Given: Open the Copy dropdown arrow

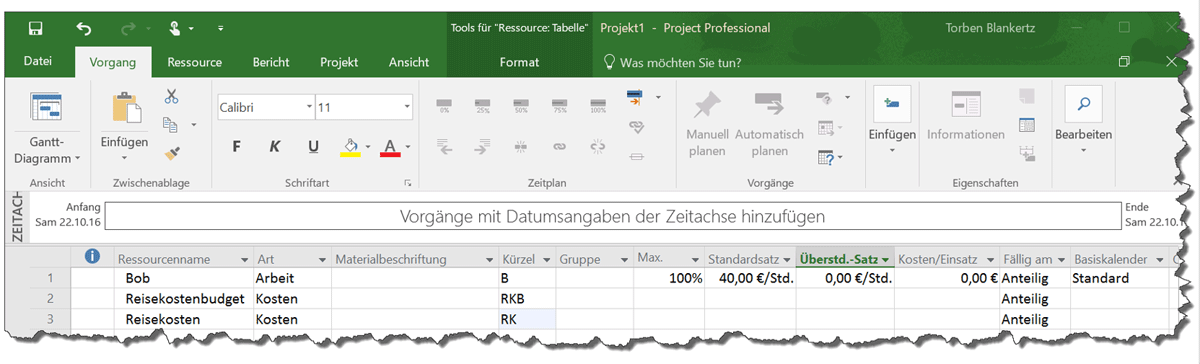Looking at the screenshot, I should pyautogui.click(x=193, y=125).
